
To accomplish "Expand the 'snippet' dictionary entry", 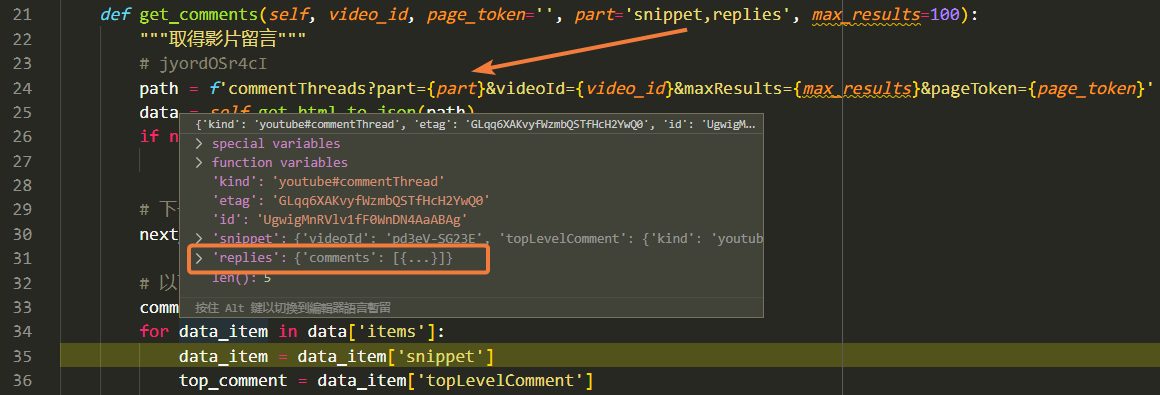I will (x=198, y=239).
